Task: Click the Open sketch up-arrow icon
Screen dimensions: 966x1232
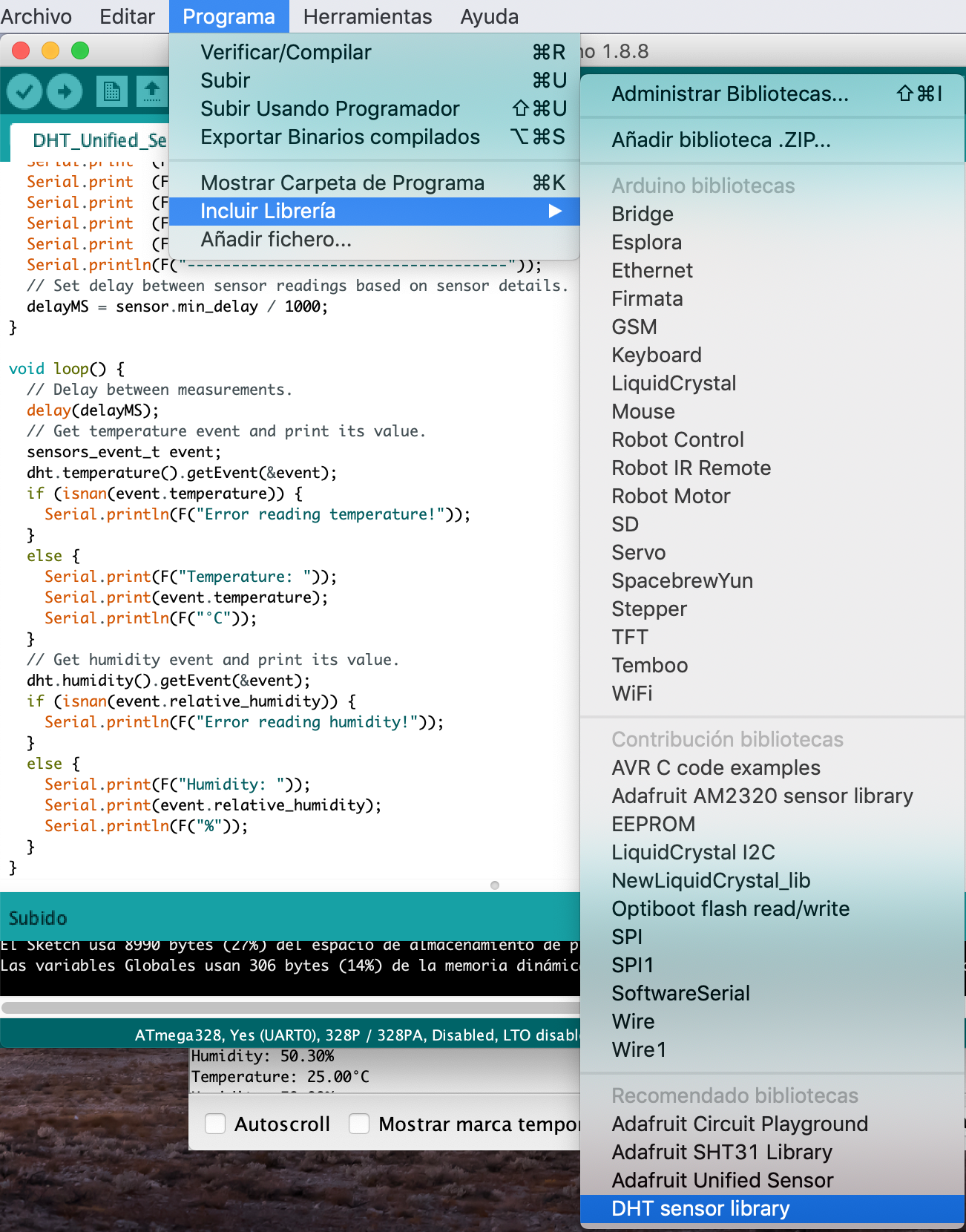Action: coord(152,91)
